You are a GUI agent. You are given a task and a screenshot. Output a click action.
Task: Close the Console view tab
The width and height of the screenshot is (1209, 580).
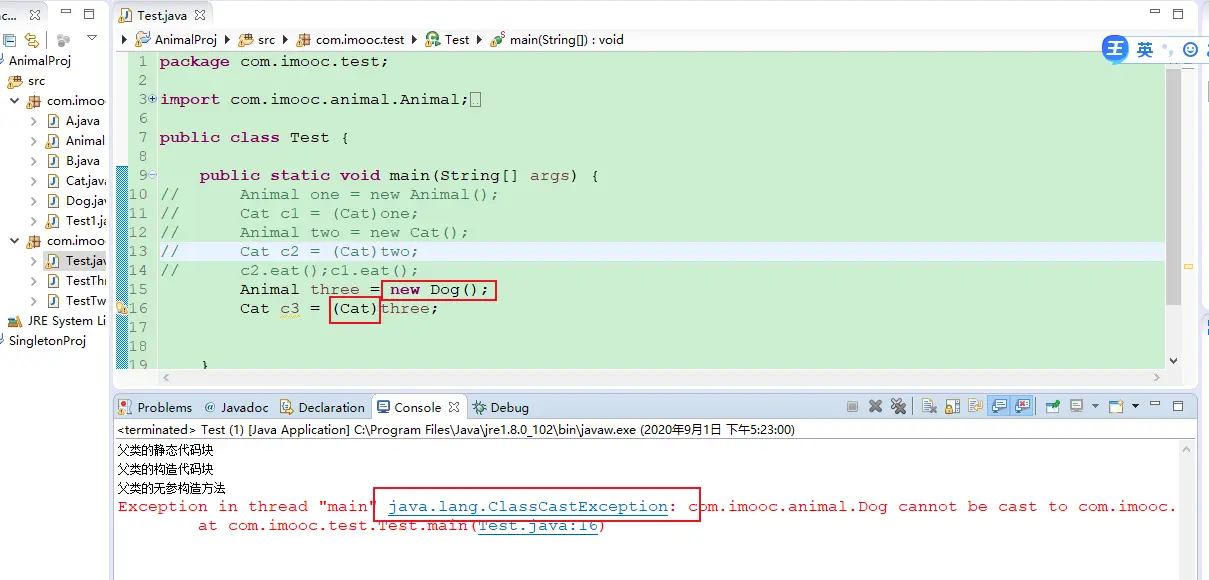(454, 407)
